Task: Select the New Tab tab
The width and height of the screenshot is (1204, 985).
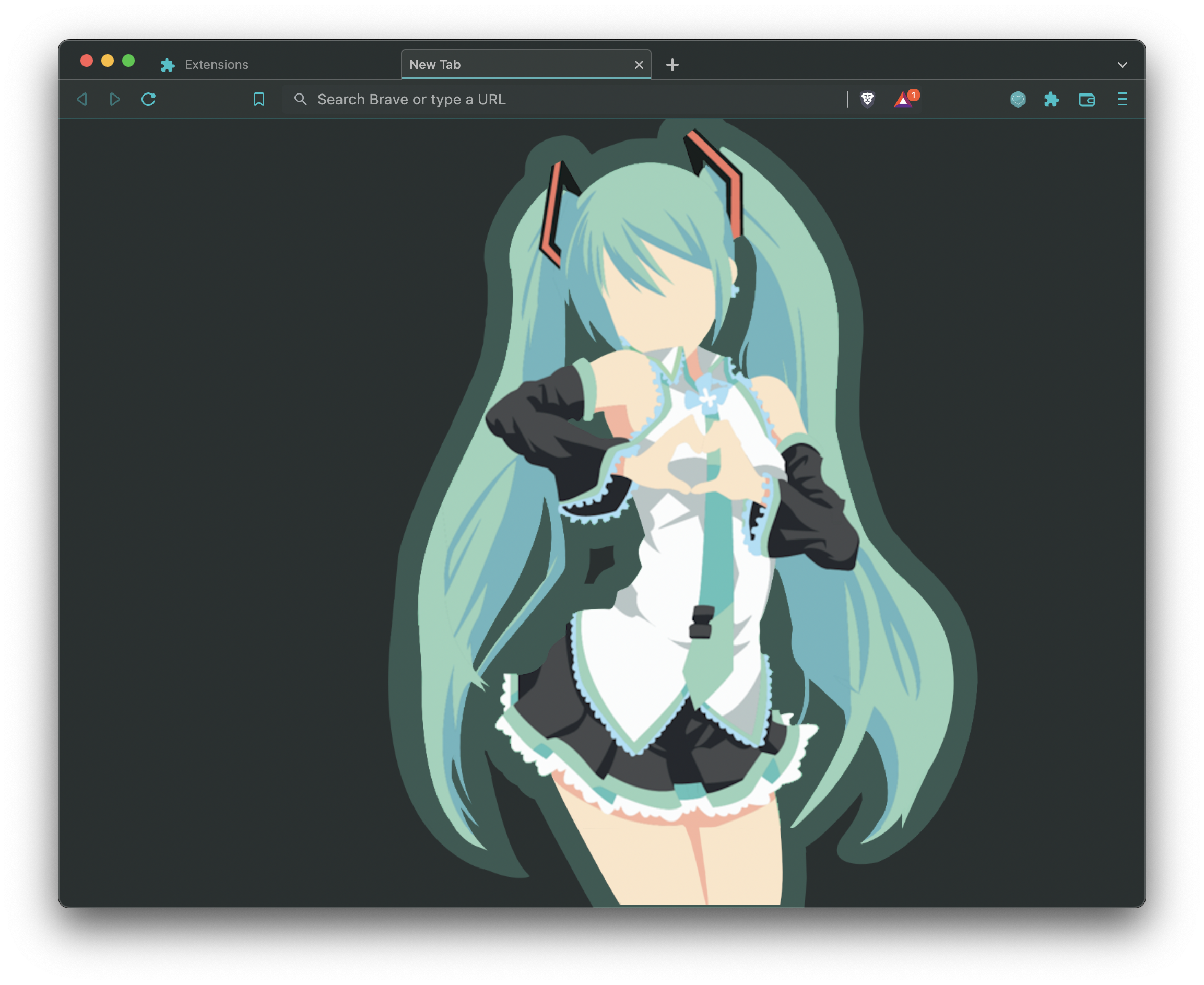Action: (511, 65)
